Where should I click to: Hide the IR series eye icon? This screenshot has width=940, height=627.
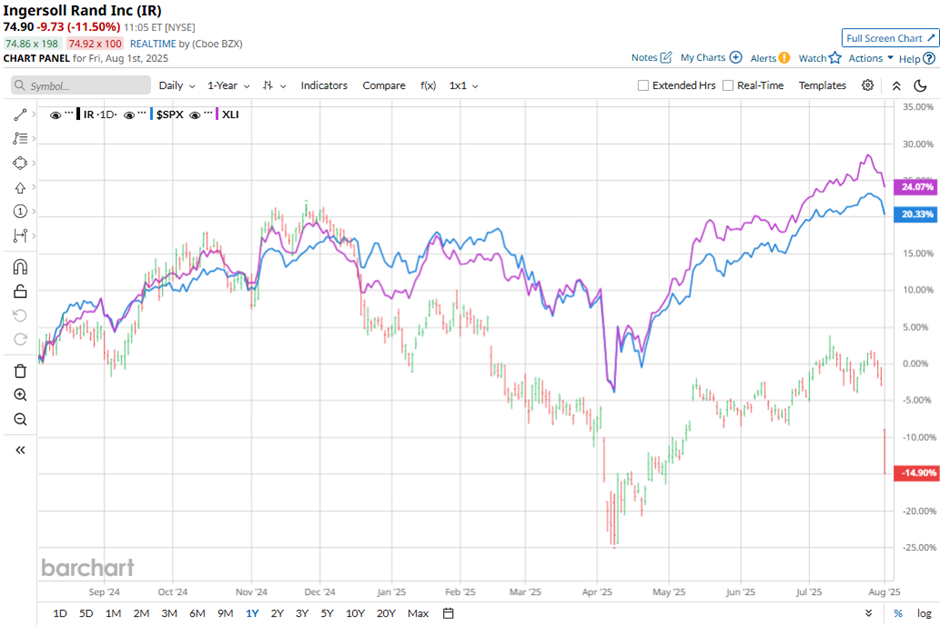(x=55, y=115)
